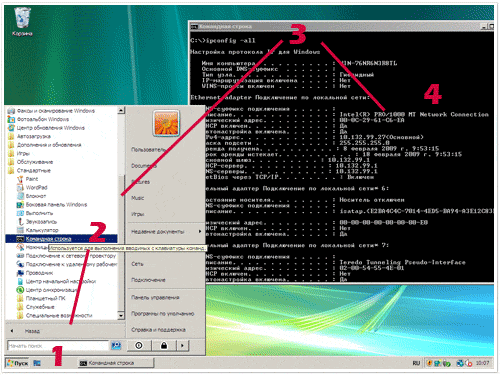
Task: Open Блокнот (Notepad)
Action: pos(31,196)
